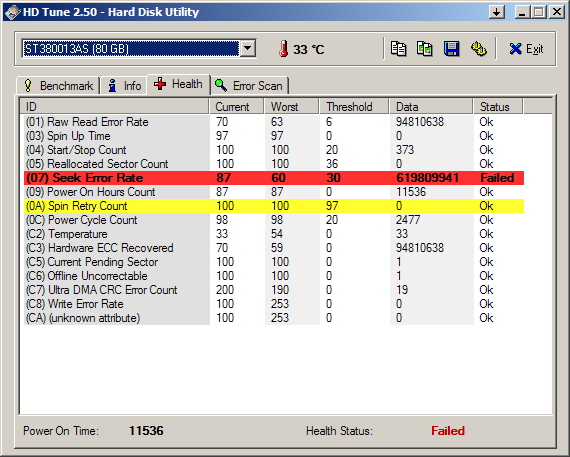Click the down-arrow minimize-to-tray button
The height and width of the screenshot is (457, 570).
(497, 12)
